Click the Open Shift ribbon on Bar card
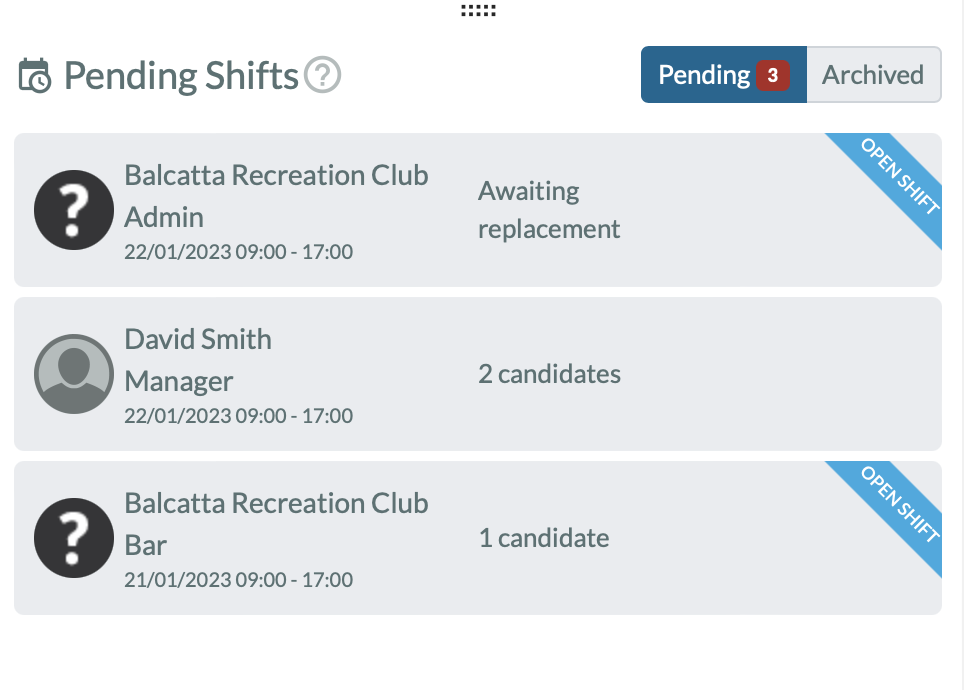Screen dimensions: 964x690 coord(898,504)
